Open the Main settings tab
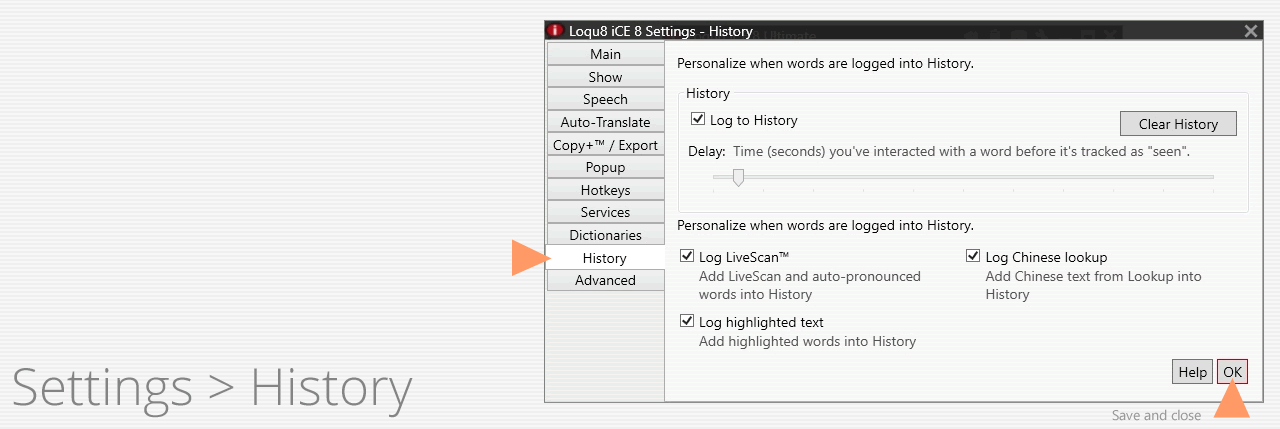 (x=605, y=54)
